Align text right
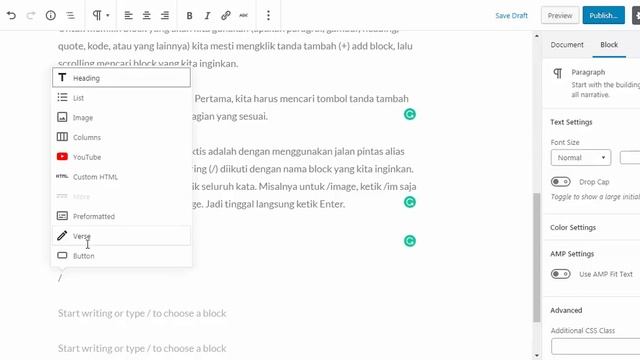Viewport: 640px width, 360px height. tap(165, 16)
